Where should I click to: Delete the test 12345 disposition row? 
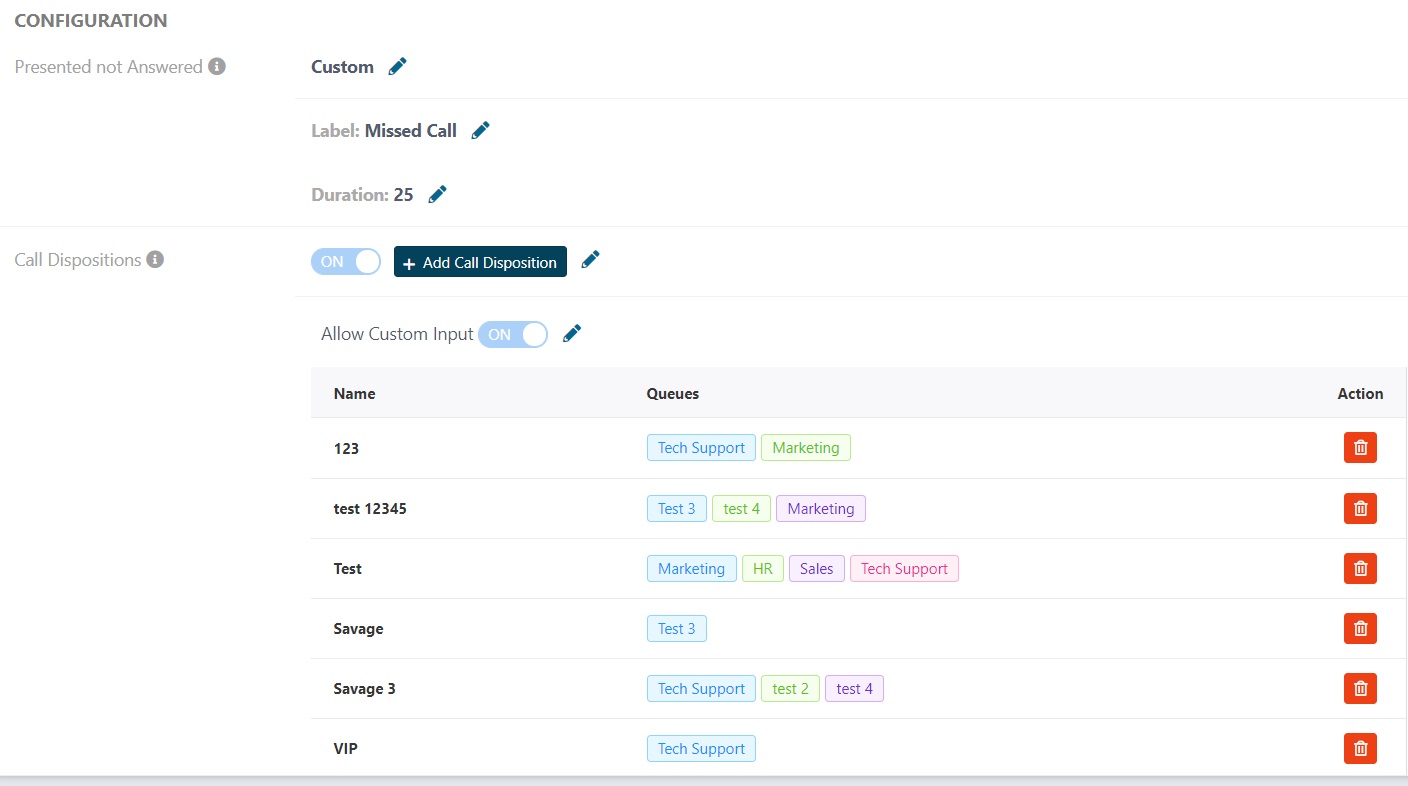coord(1360,508)
